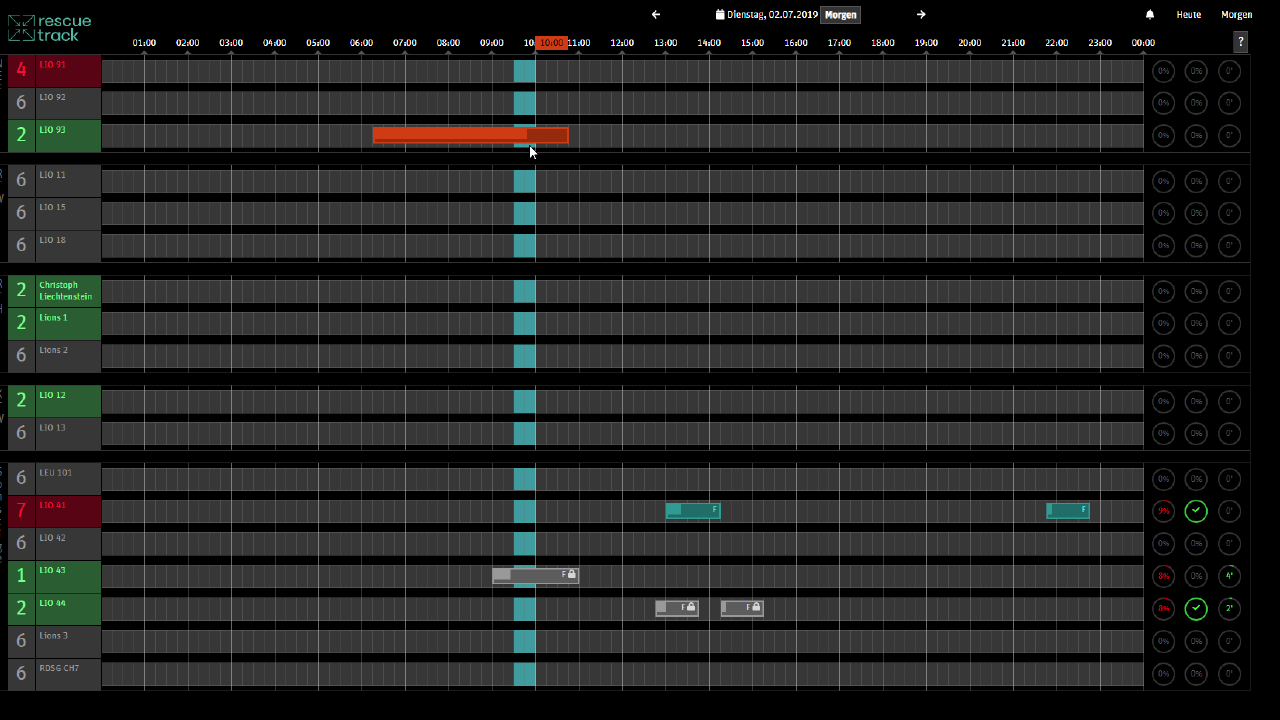
Task: Select Christoph Liechtenstein vehicle label
Action: click(68, 291)
